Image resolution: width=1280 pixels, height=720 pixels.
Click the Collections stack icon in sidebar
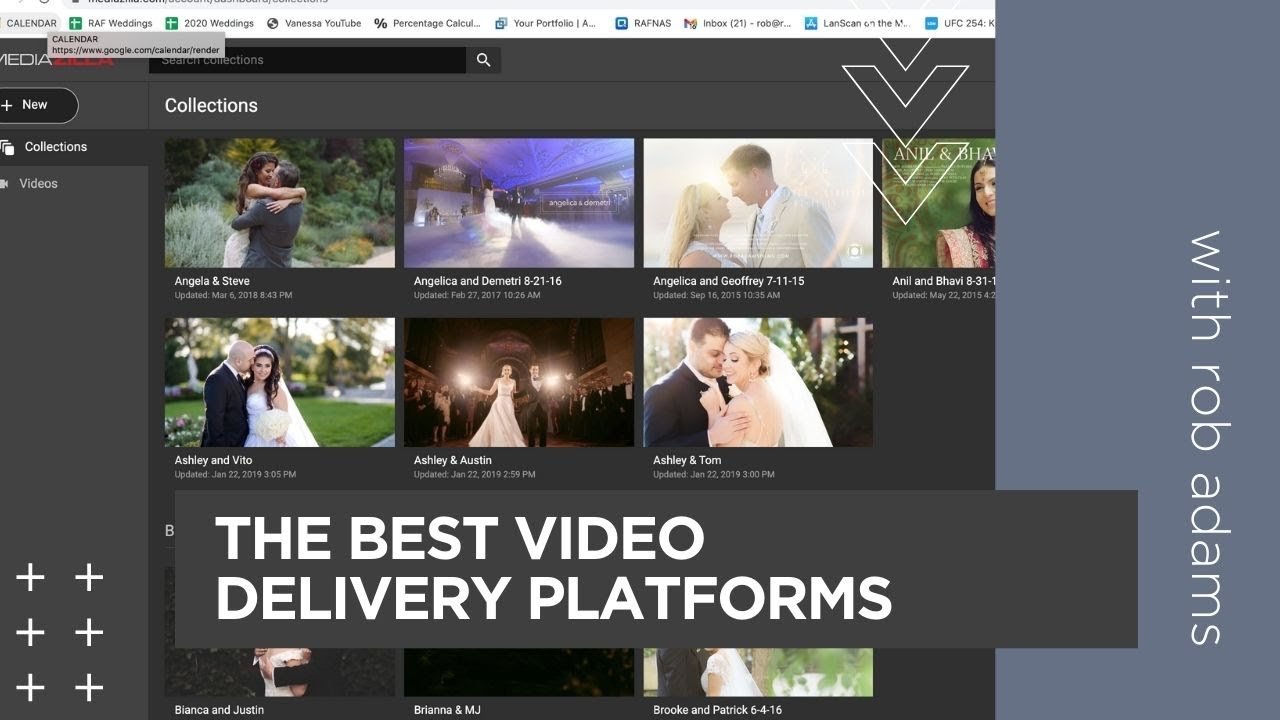coord(7,147)
